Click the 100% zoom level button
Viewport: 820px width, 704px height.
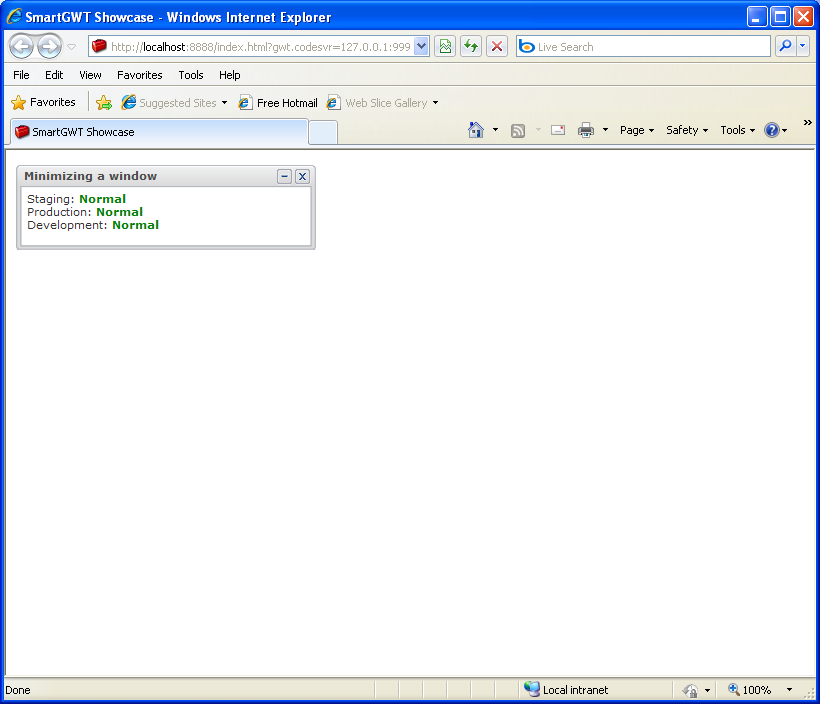749,690
